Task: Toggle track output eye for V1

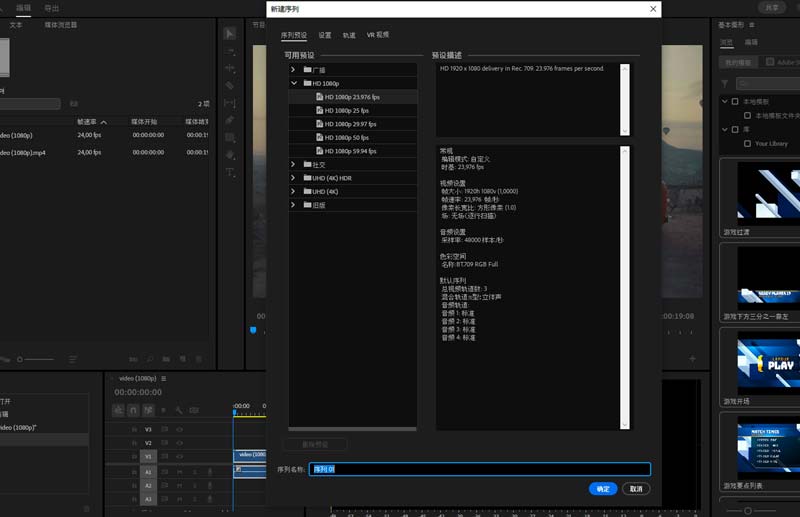Action: pos(179,456)
